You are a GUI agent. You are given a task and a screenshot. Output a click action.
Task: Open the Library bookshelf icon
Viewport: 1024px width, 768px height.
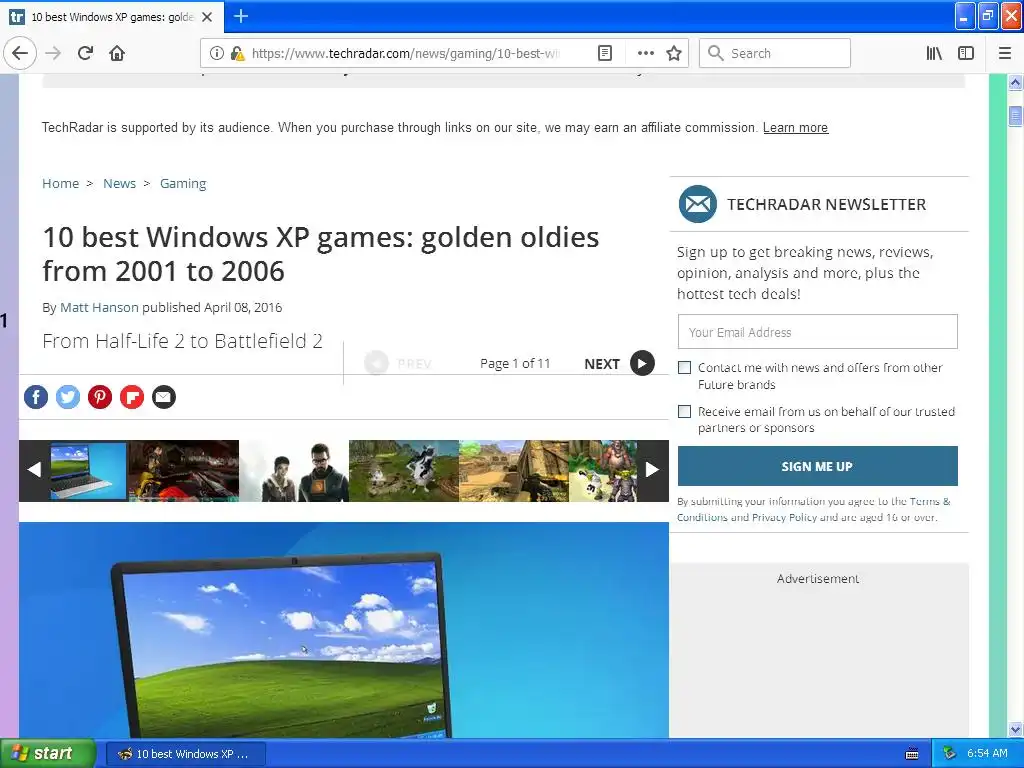pos(934,53)
